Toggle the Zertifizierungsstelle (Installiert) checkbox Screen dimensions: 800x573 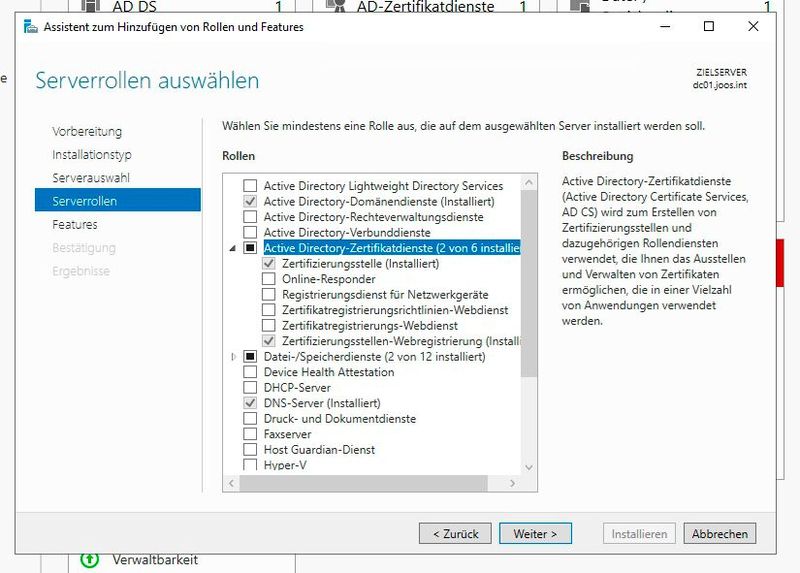click(268, 263)
